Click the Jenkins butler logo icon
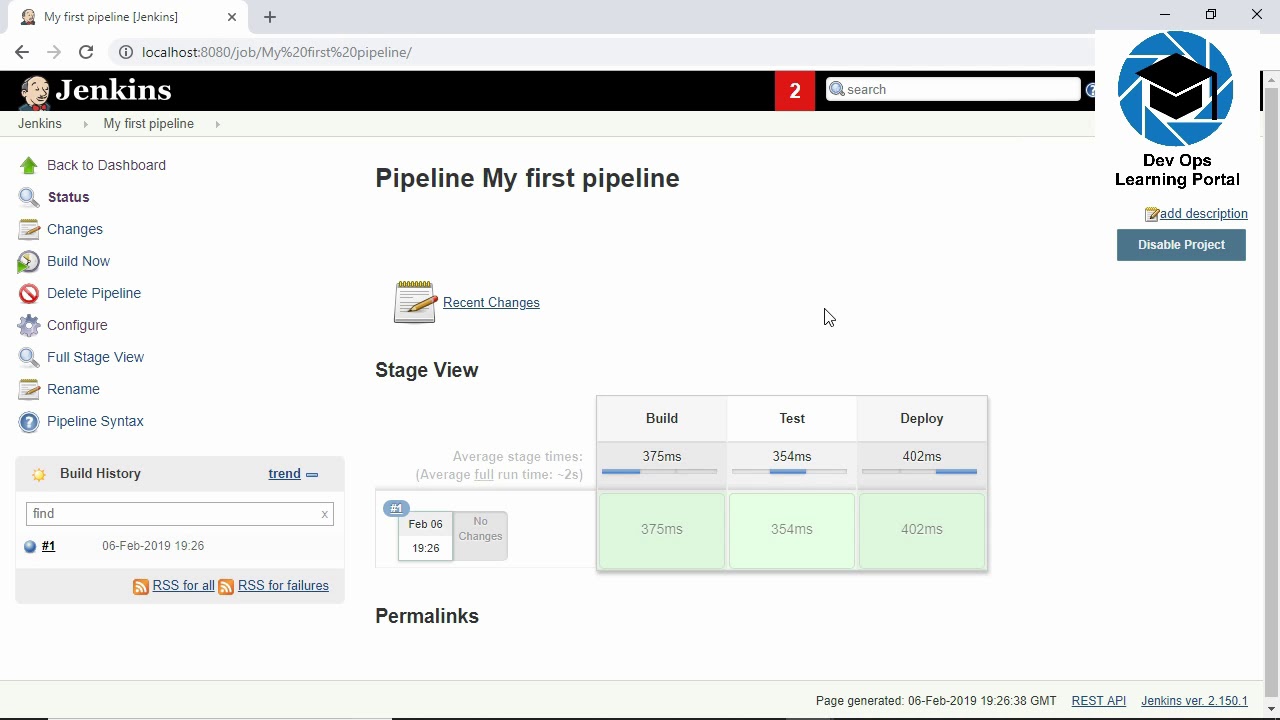Screen dimensions: 1280x720 coord(35,91)
